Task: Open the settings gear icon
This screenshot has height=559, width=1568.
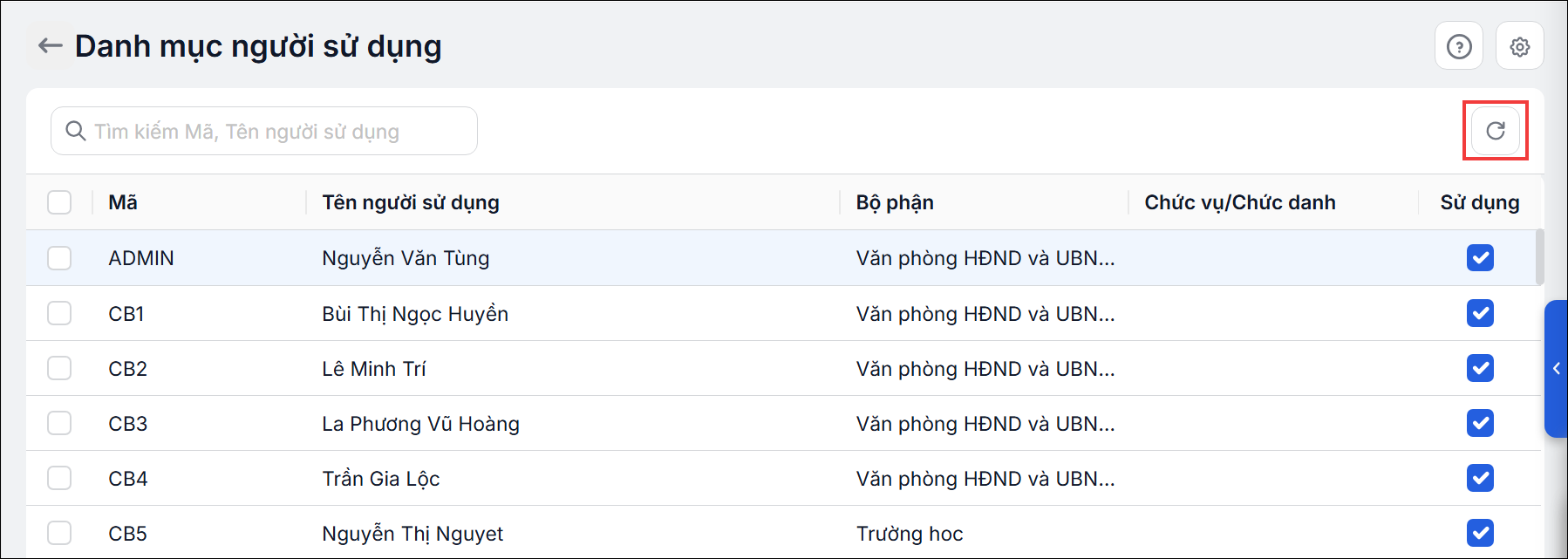Action: click(1520, 46)
